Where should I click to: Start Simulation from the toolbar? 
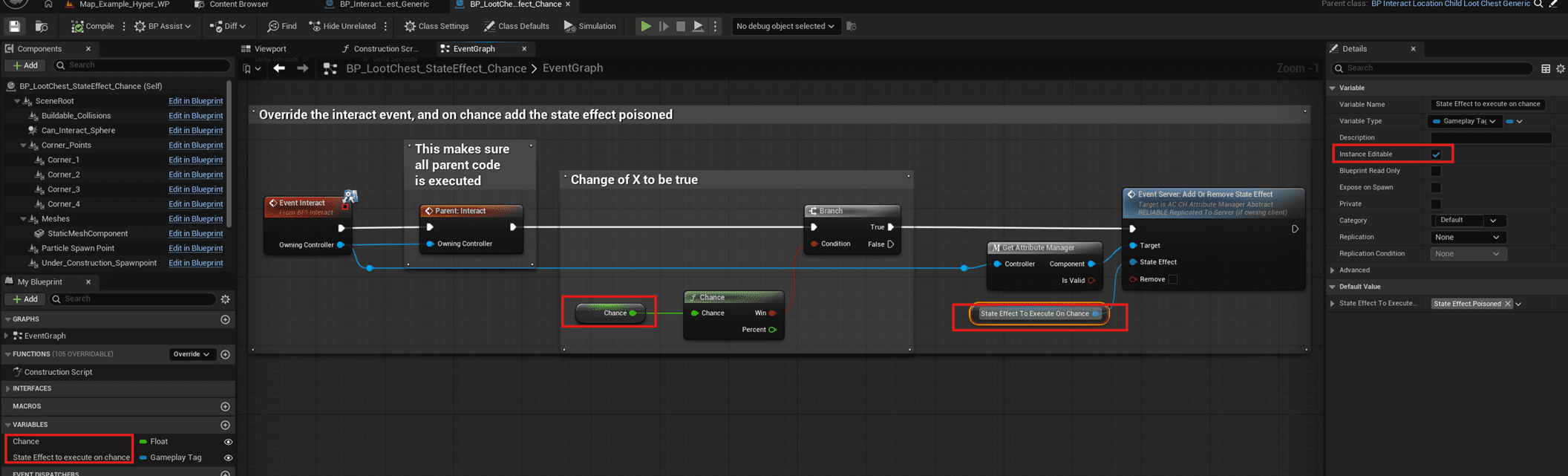pyautogui.click(x=590, y=26)
